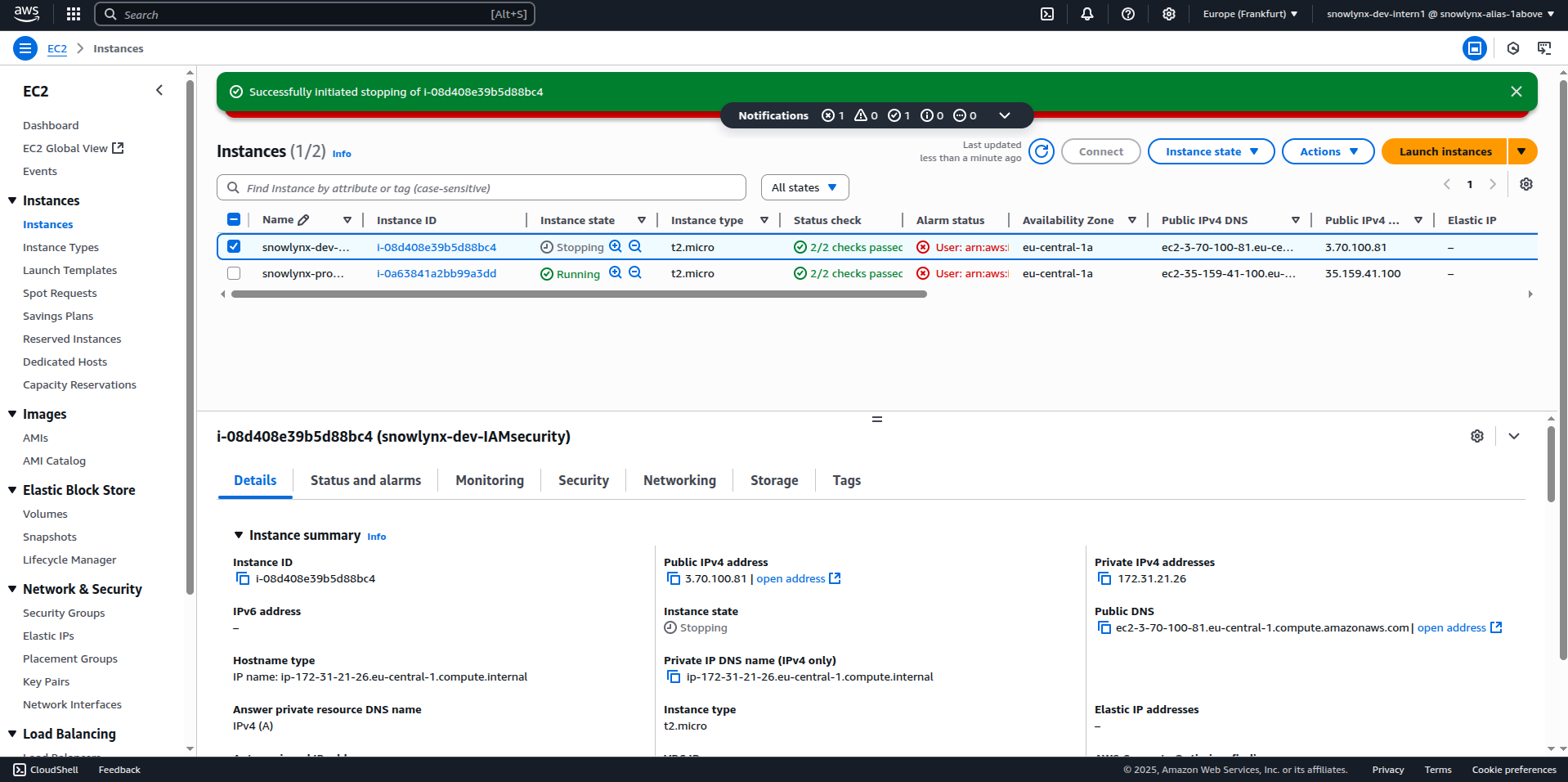Refresh the instances list
This screenshot has height=782, width=1568.
tap(1041, 151)
